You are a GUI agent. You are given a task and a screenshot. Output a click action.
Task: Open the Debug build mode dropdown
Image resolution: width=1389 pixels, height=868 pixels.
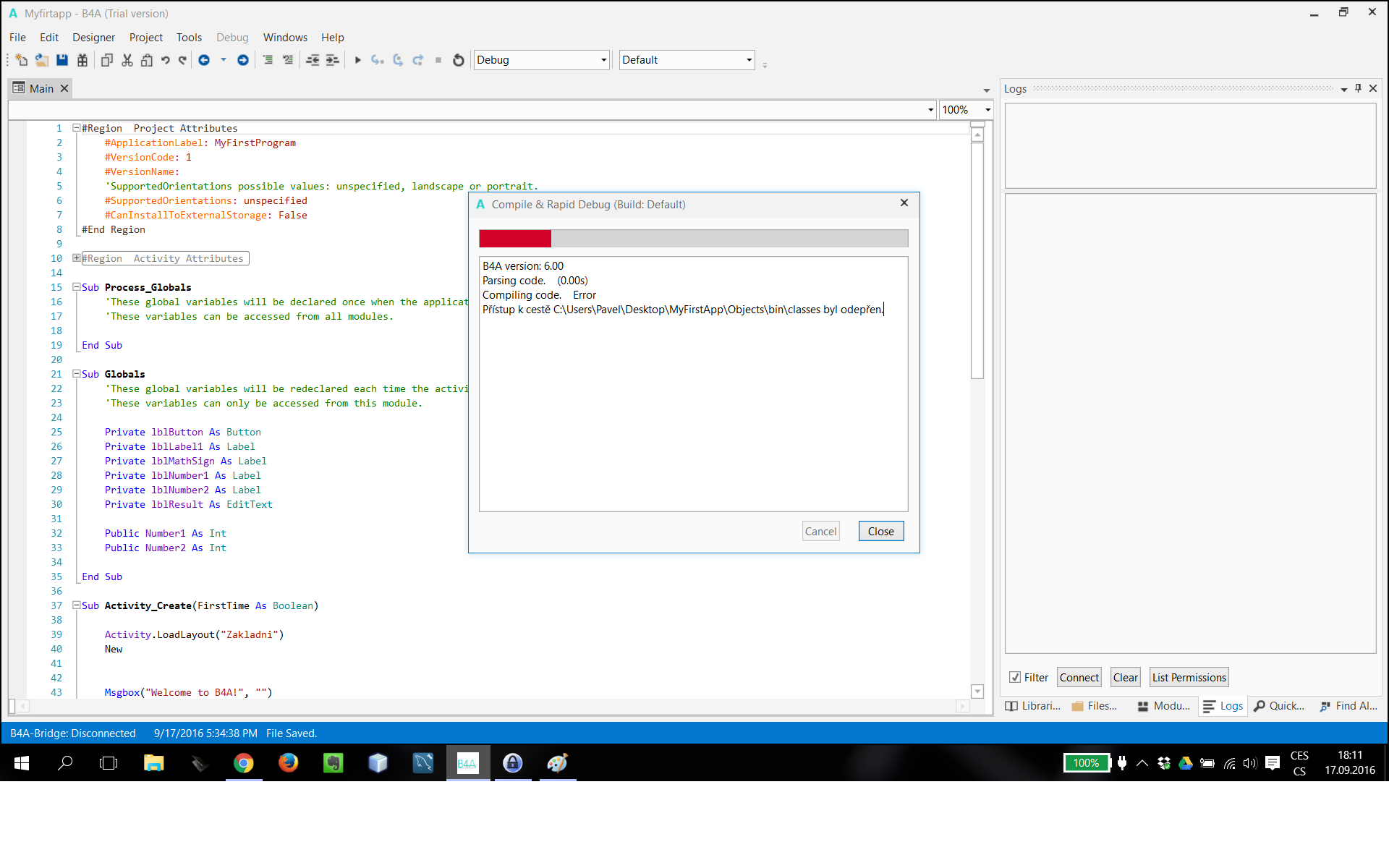603,60
